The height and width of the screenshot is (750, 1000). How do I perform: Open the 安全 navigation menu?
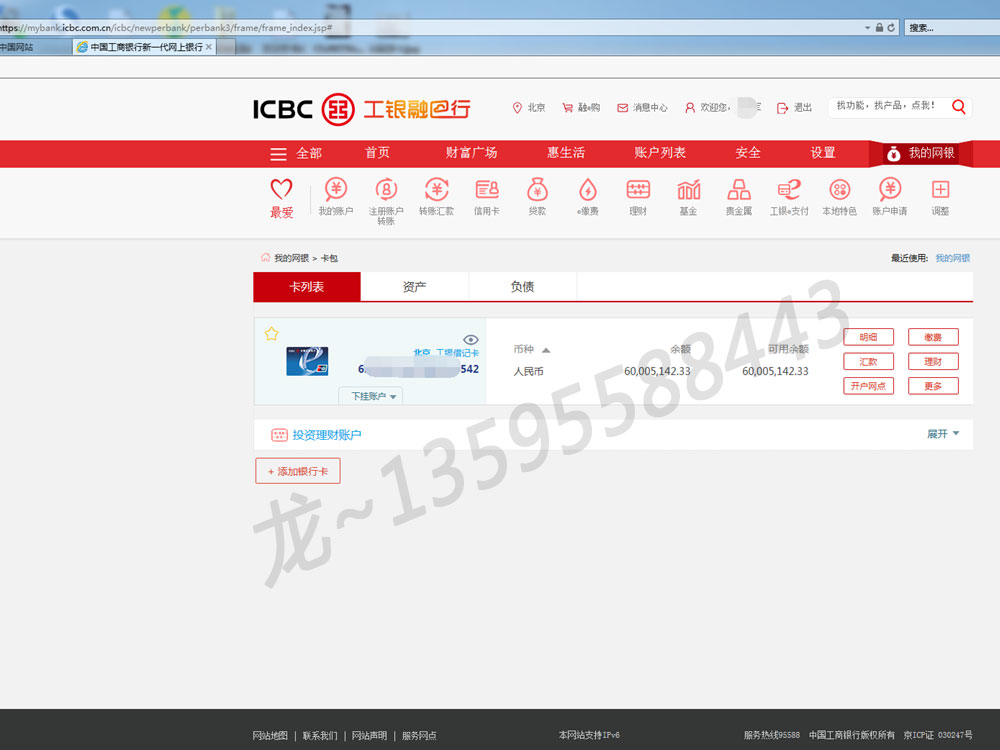(748, 152)
